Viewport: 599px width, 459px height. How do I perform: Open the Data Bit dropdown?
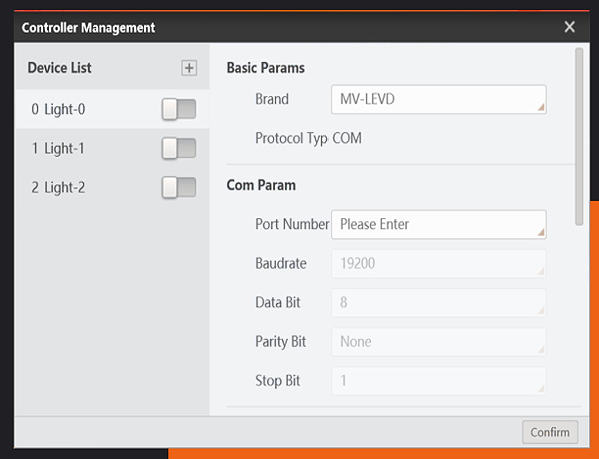click(439, 302)
